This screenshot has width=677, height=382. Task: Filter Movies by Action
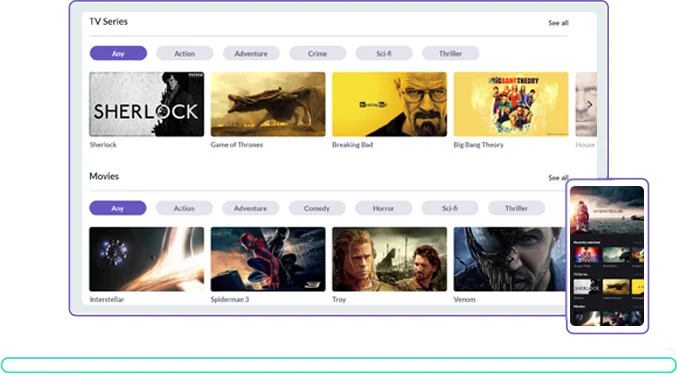click(x=184, y=208)
